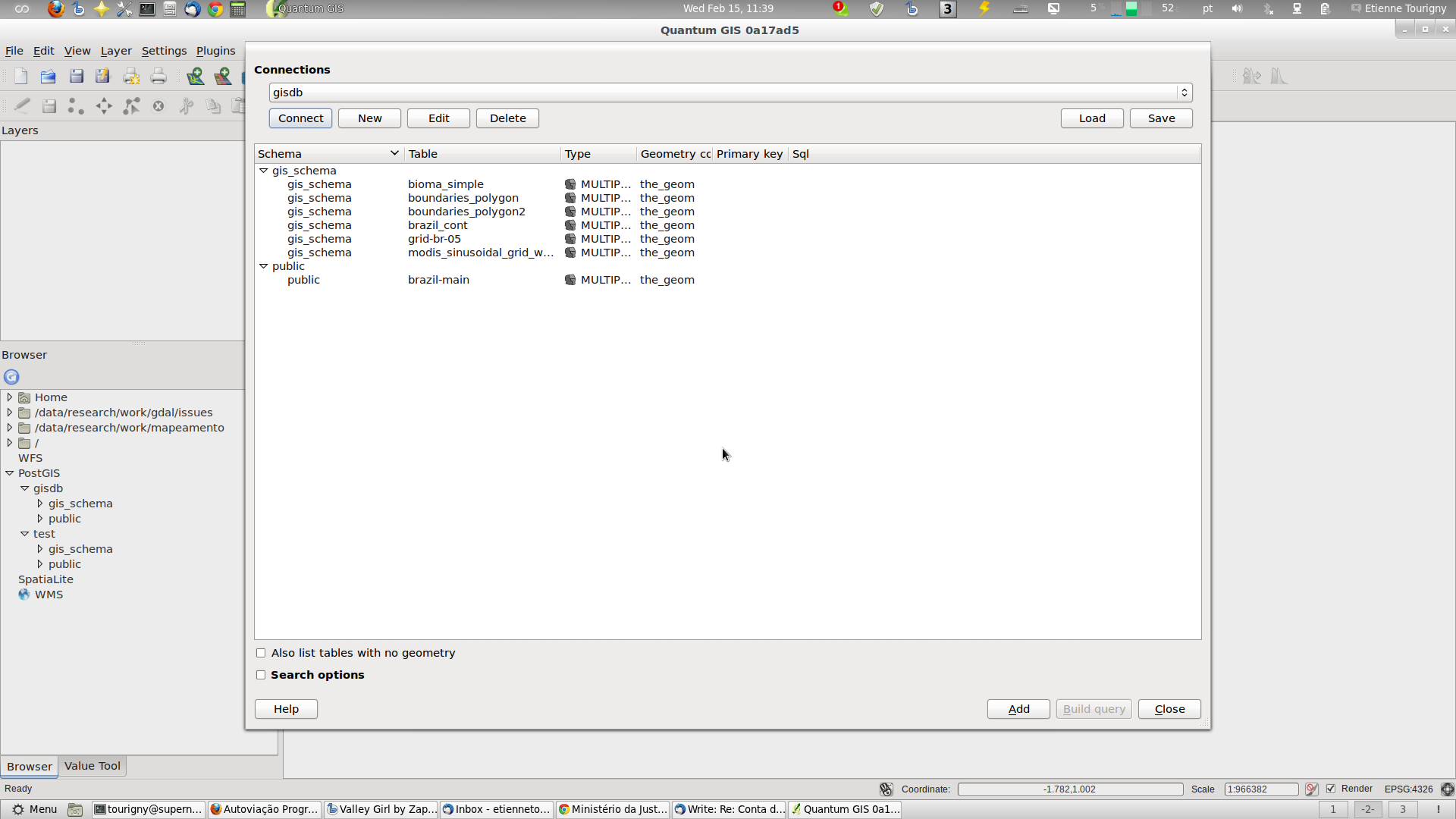Collapse the gis_schema group in table list
The height and width of the screenshot is (819, 1456).
click(x=264, y=171)
